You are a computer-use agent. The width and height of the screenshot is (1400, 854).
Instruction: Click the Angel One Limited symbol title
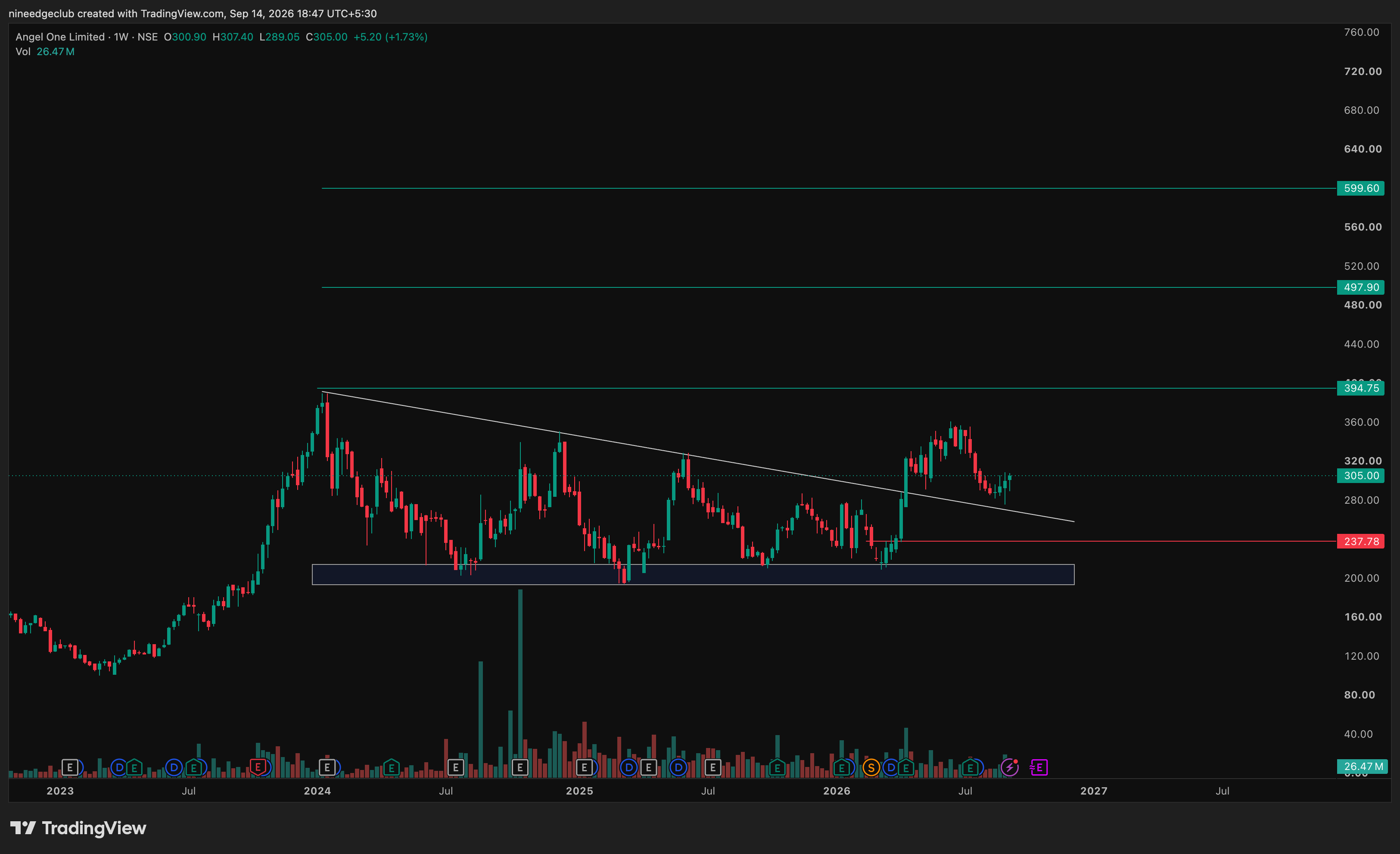click(59, 37)
